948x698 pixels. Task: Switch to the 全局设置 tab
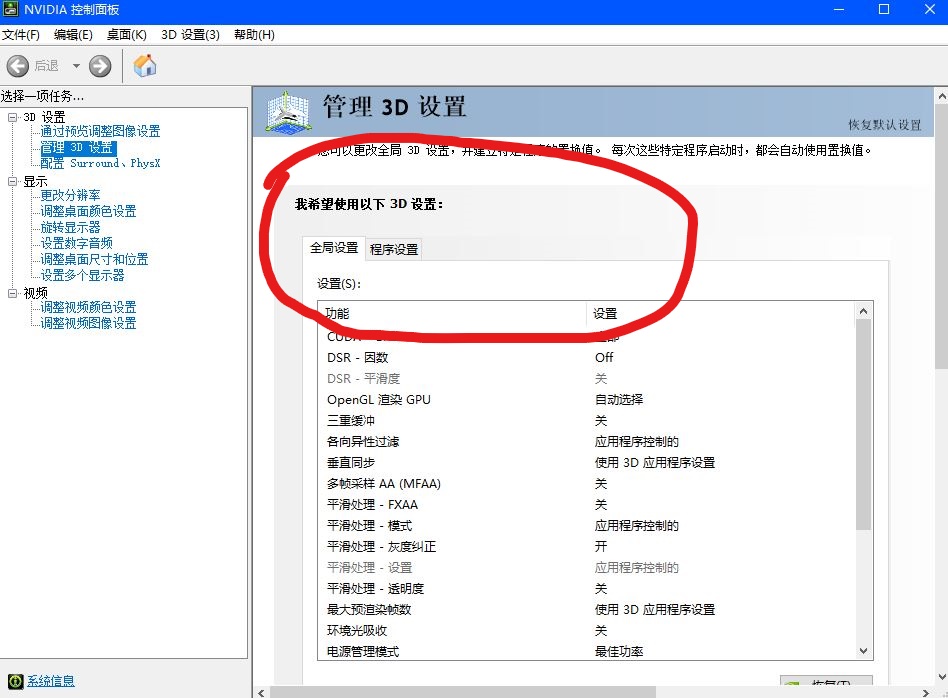coord(334,248)
